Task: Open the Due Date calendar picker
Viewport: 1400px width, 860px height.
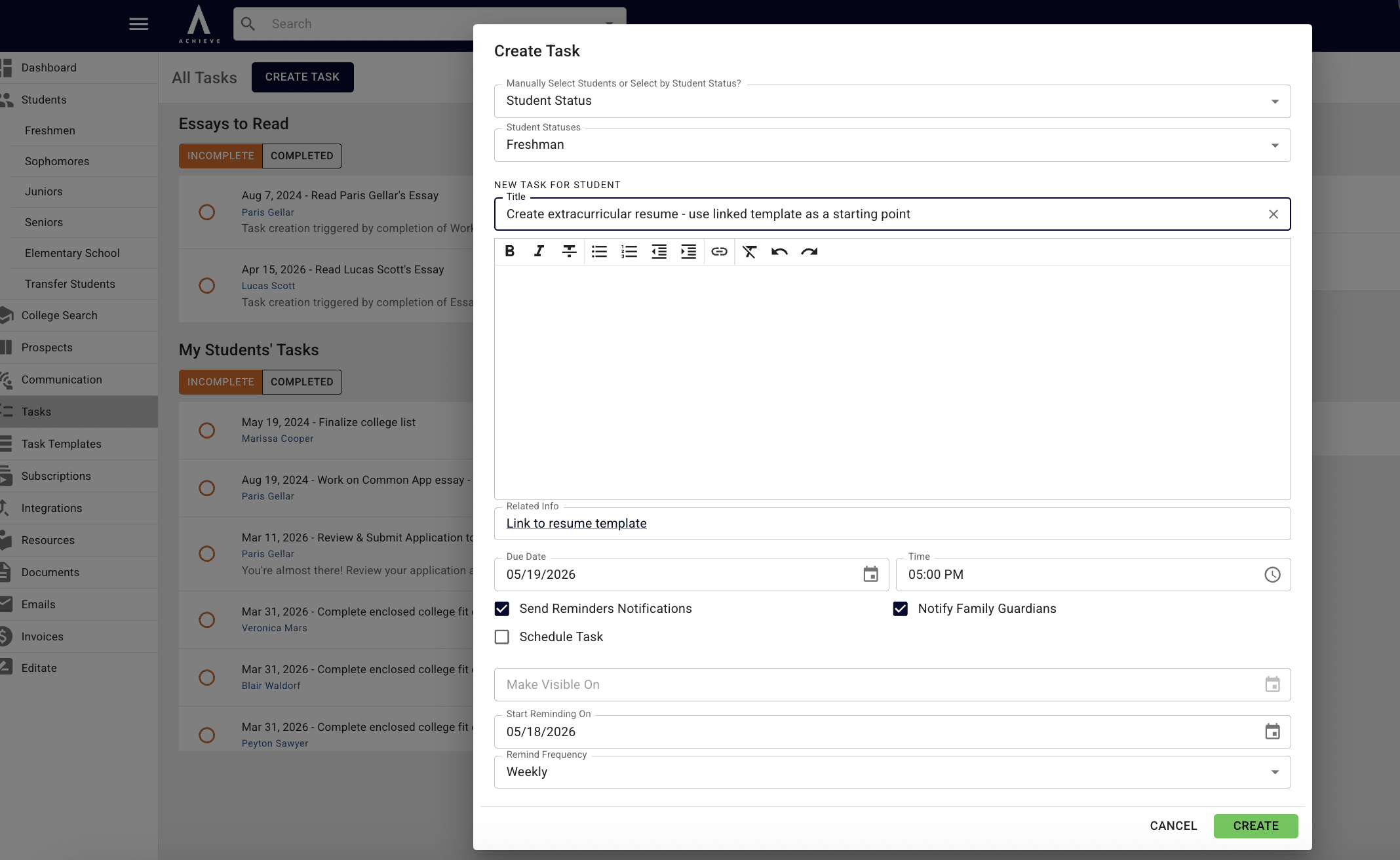Action: click(870, 574)
